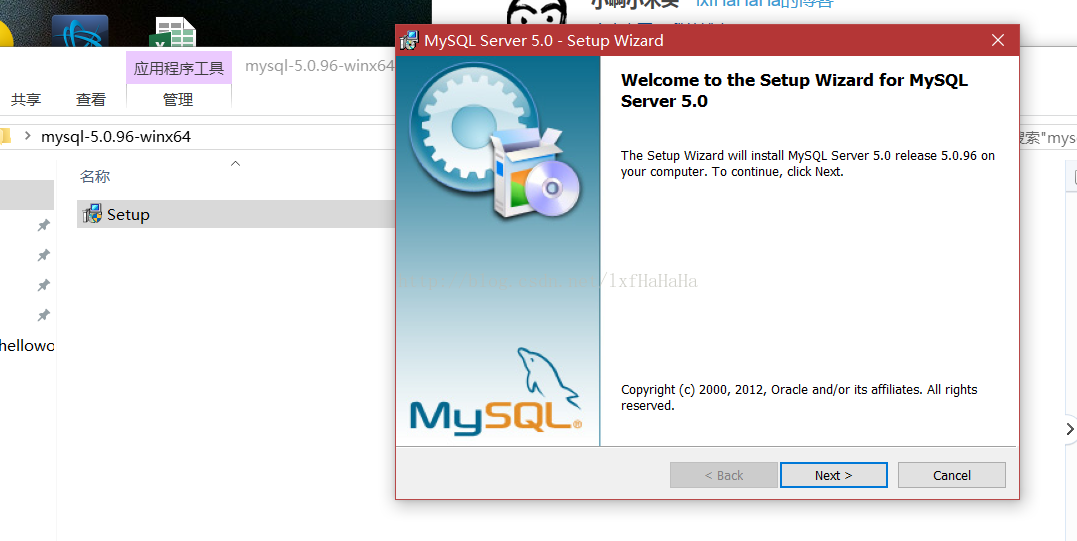Click the Setup installer file icon
The width and height of the screenshot is (1077, 541).
click(x=92, y=214)
